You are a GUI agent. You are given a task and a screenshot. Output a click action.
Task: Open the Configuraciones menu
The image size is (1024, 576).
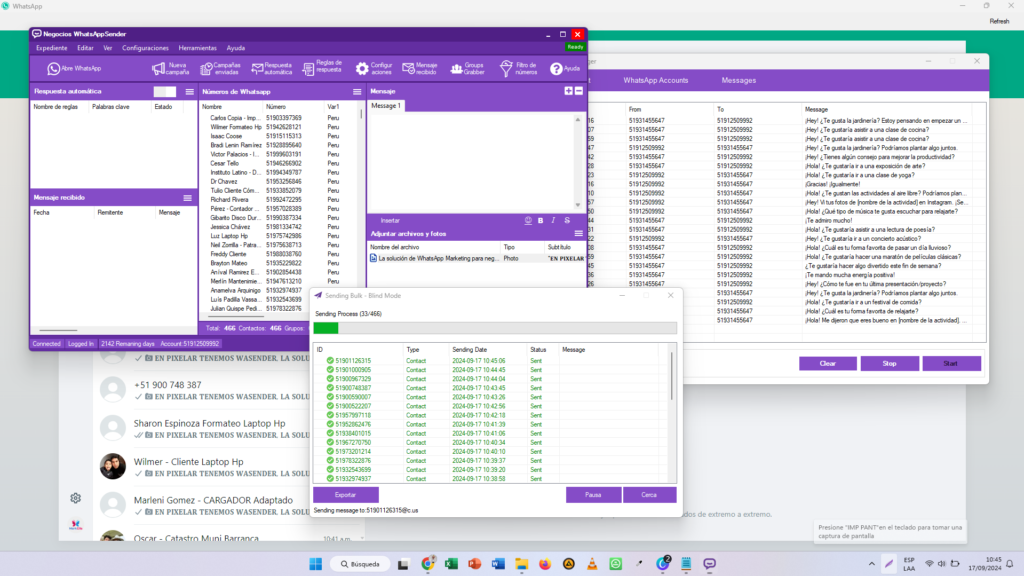coord(145,48)
